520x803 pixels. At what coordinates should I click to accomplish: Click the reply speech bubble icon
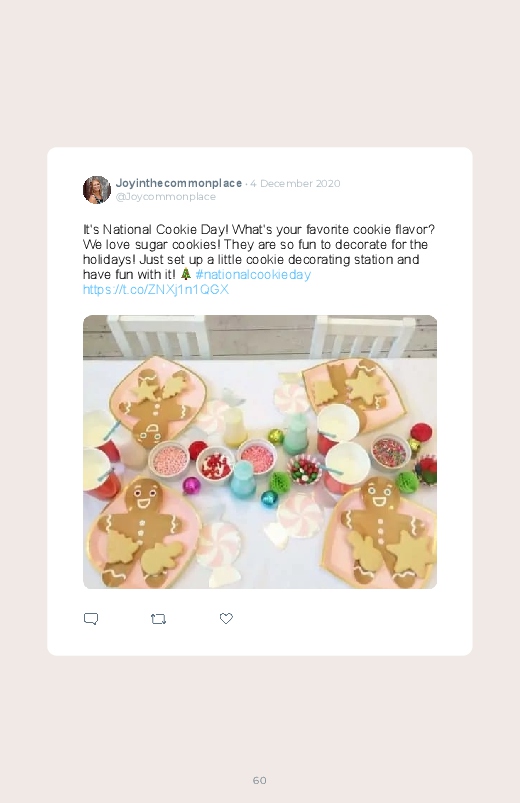click(x=91, y=619)
